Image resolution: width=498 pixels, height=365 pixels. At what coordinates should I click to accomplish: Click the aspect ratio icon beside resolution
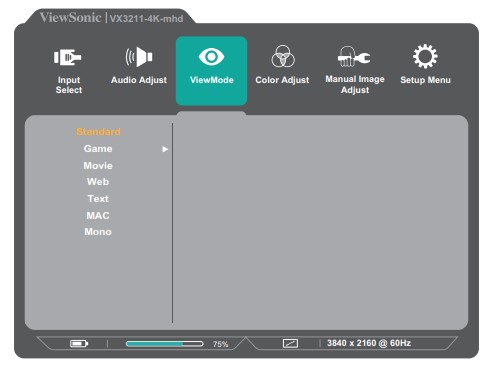pyautogui.click(x=290, y=343)
